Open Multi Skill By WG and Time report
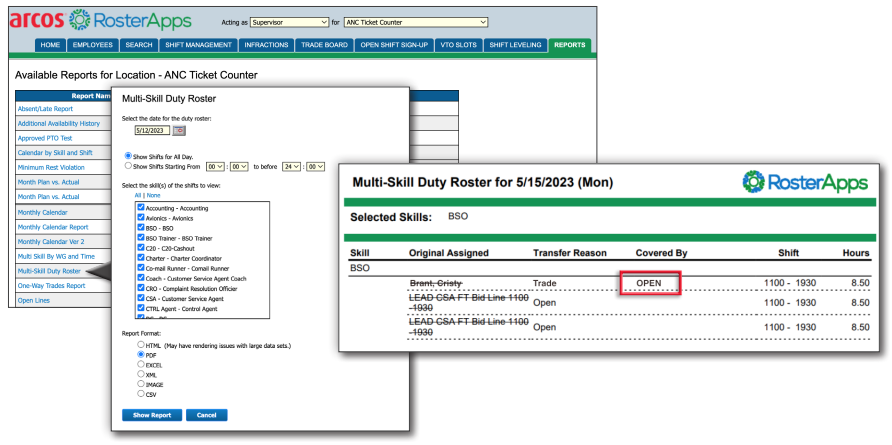This screenshot has width=892, height=445. tap(56, 257)
